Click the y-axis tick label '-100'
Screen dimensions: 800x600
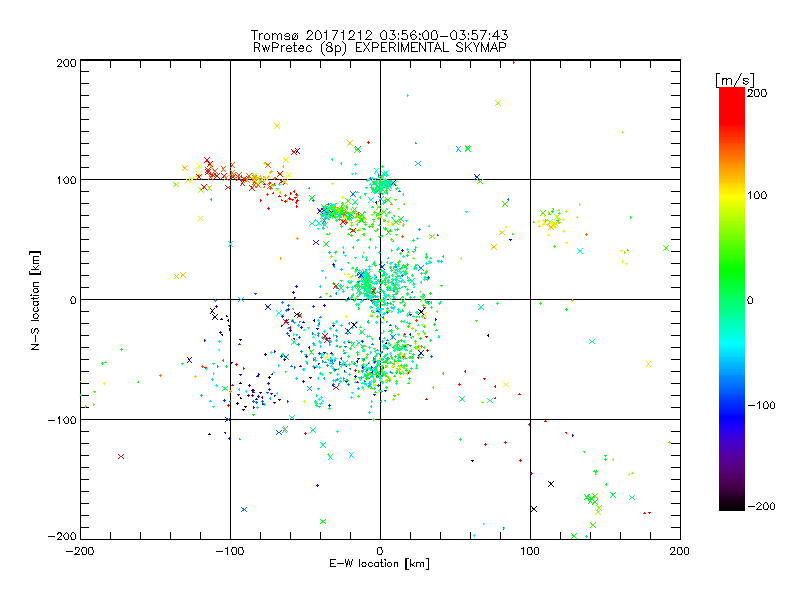62,420
